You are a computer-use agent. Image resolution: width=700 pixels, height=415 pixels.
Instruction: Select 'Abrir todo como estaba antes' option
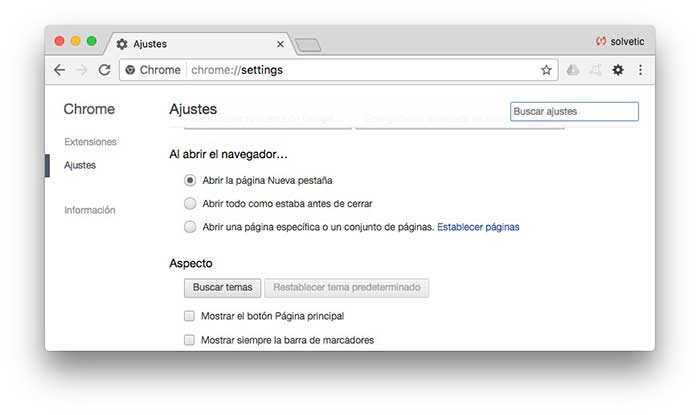[x=190, y=203]
